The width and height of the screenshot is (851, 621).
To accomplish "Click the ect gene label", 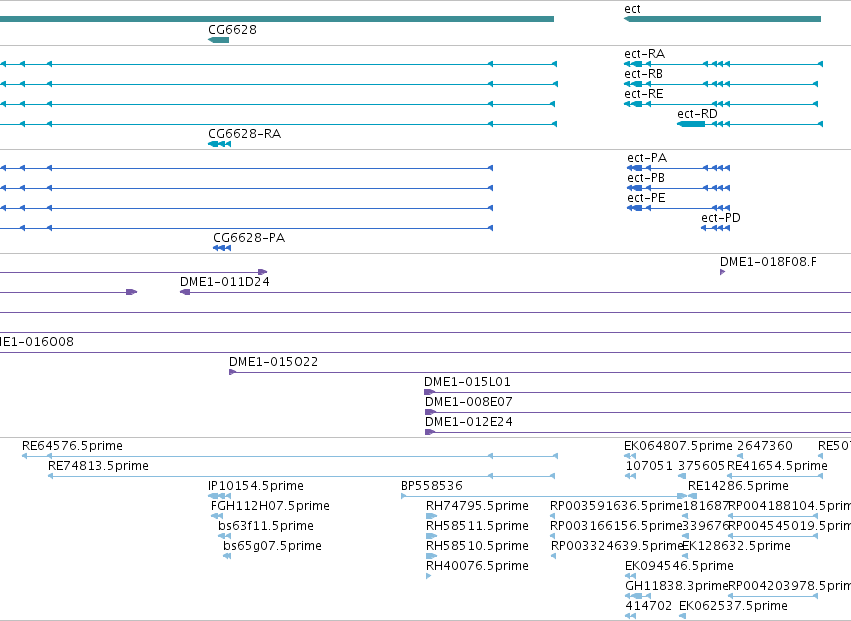I will [632, 9].
